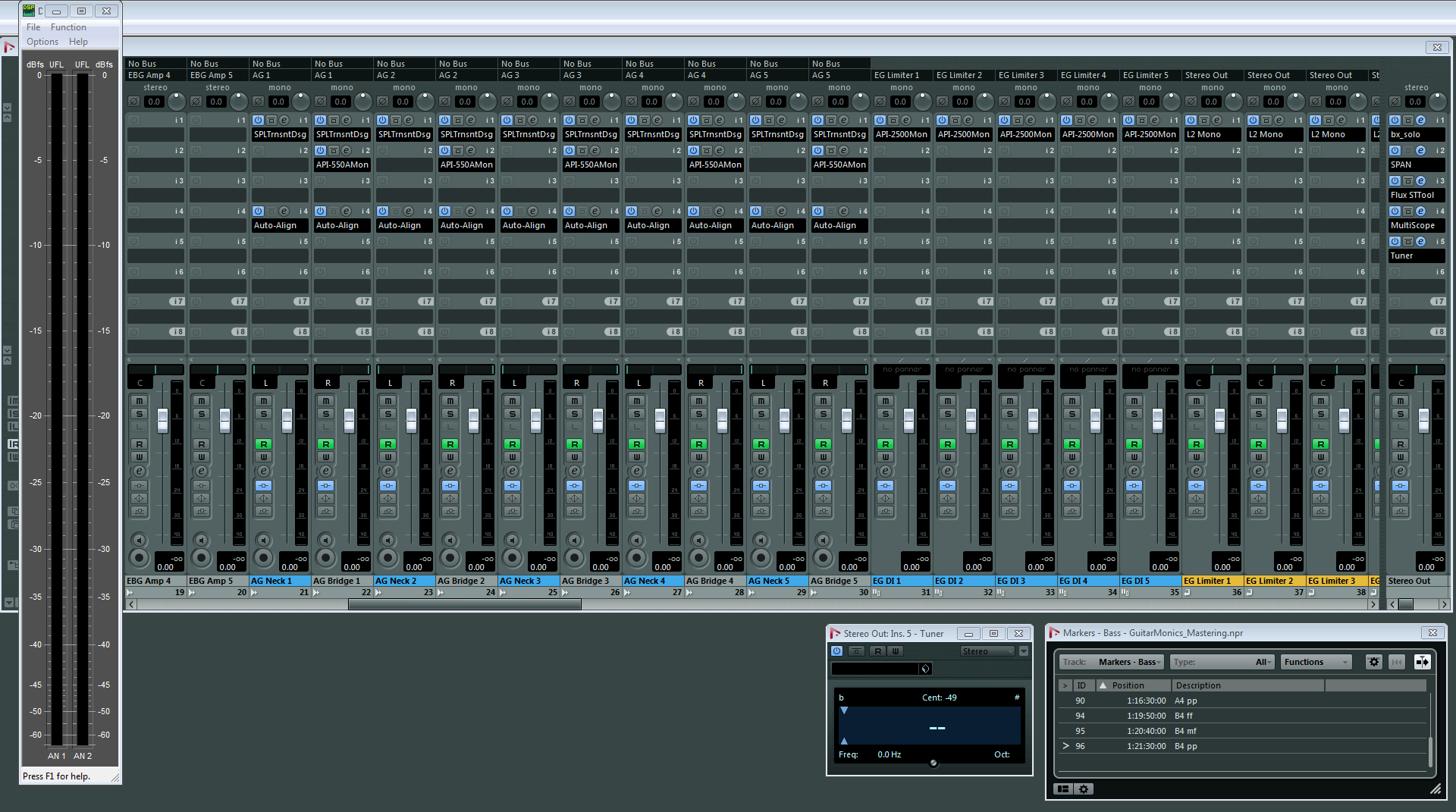Open channel settings for AG Neck 2

tap(388, 471)
